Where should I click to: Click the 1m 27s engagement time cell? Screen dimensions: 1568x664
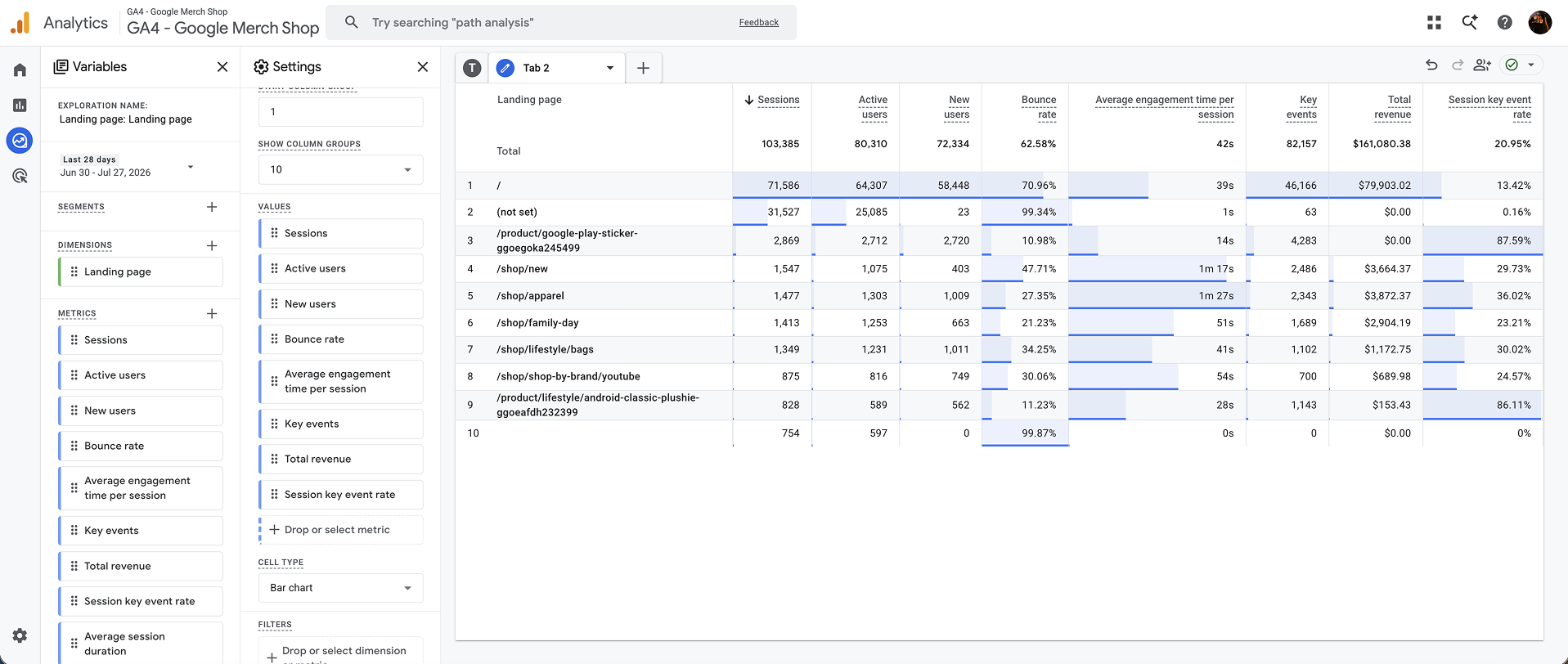pos(1157,296)
